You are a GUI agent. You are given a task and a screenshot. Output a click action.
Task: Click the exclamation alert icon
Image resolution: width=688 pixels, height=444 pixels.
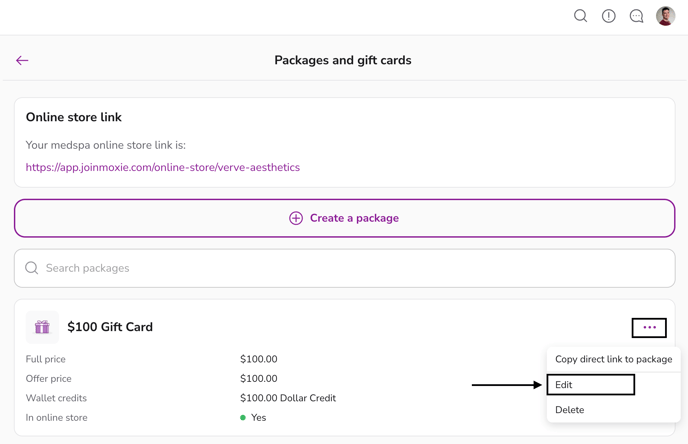click(608, 16)
